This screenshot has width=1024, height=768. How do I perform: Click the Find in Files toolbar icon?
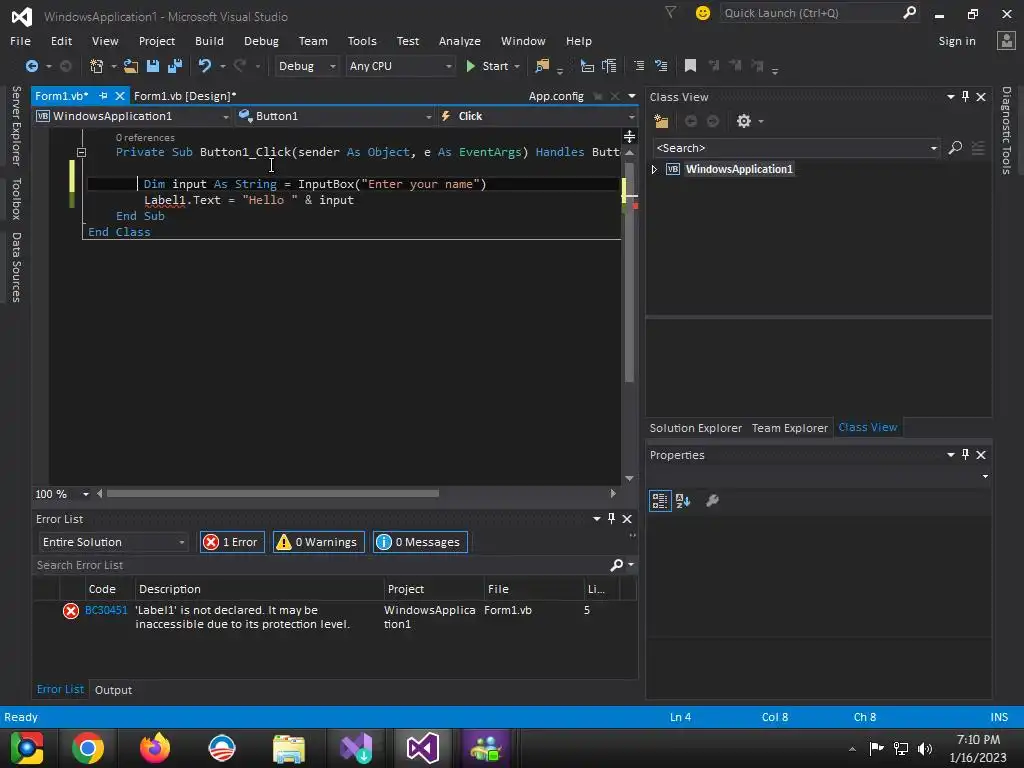coord(542,66)
